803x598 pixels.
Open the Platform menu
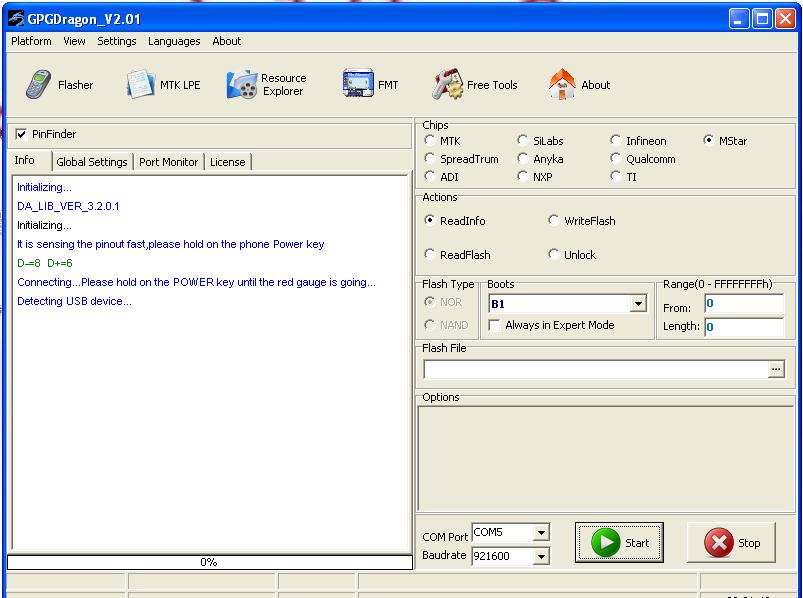31,41
